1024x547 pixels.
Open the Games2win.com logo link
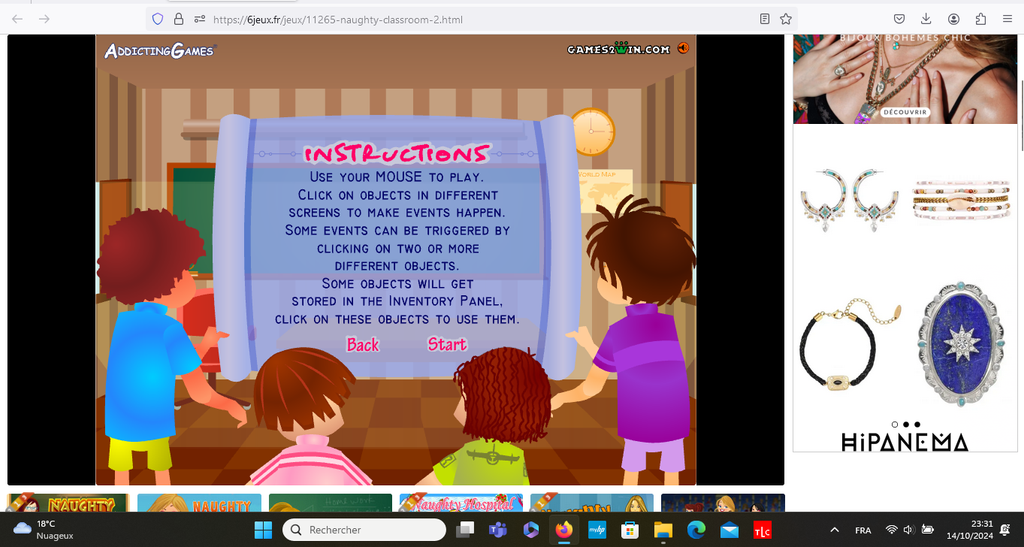618,49
